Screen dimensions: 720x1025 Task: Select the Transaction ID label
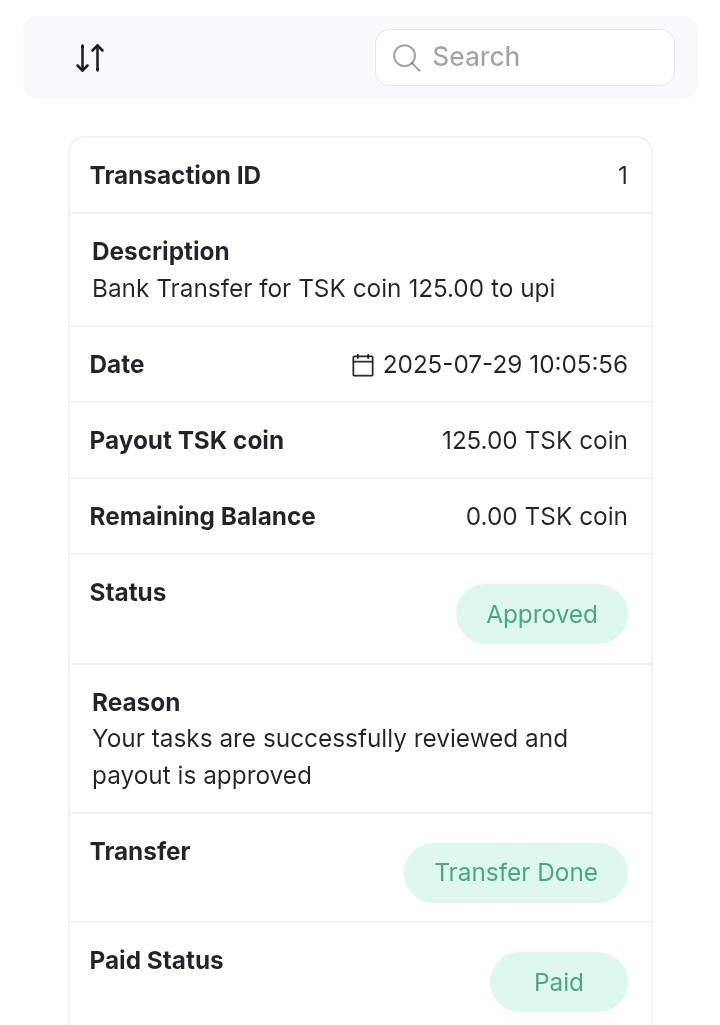tap(175, 176)
